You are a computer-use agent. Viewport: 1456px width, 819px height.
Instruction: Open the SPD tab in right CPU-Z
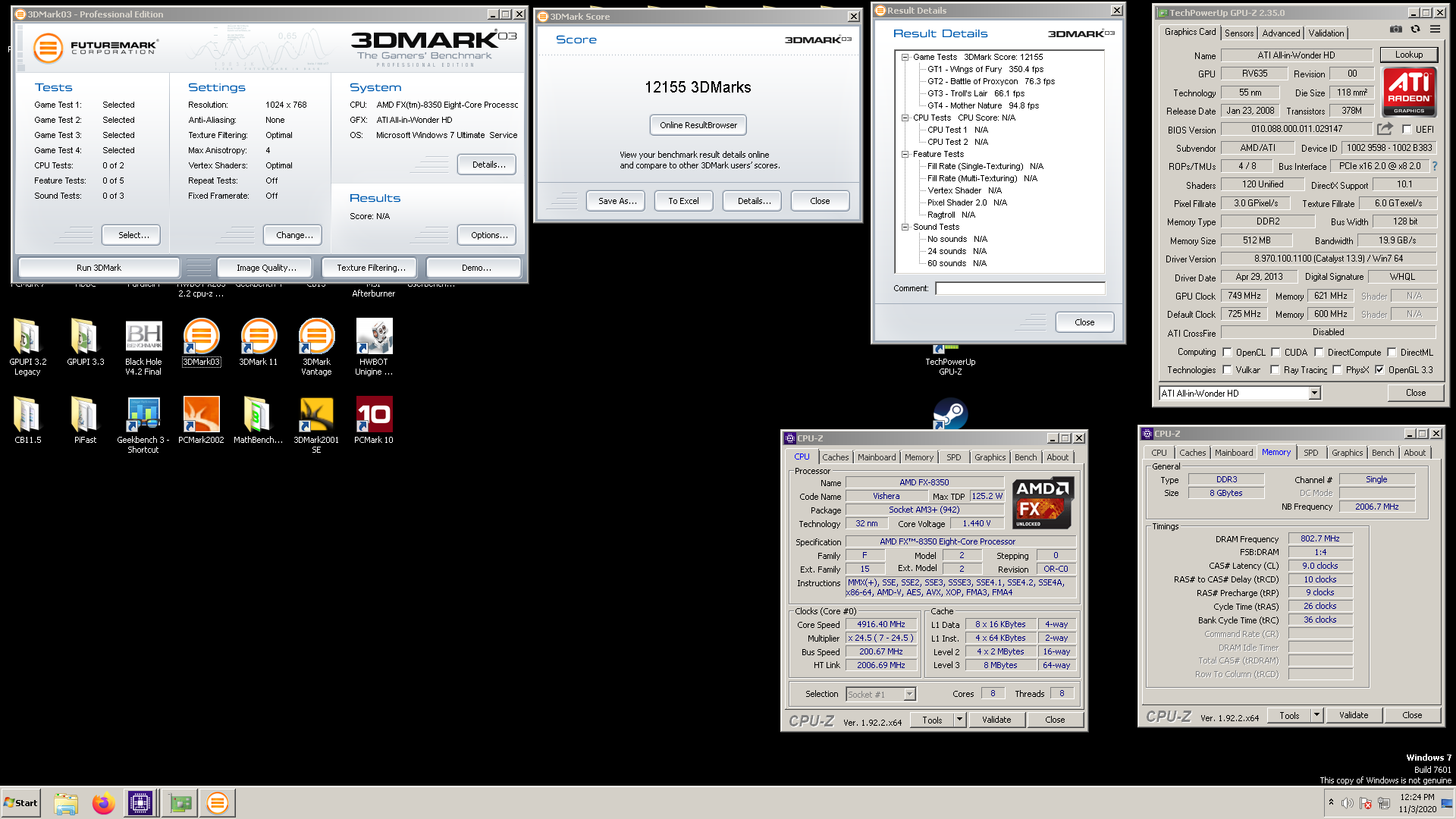click(x=1310, y=453)
